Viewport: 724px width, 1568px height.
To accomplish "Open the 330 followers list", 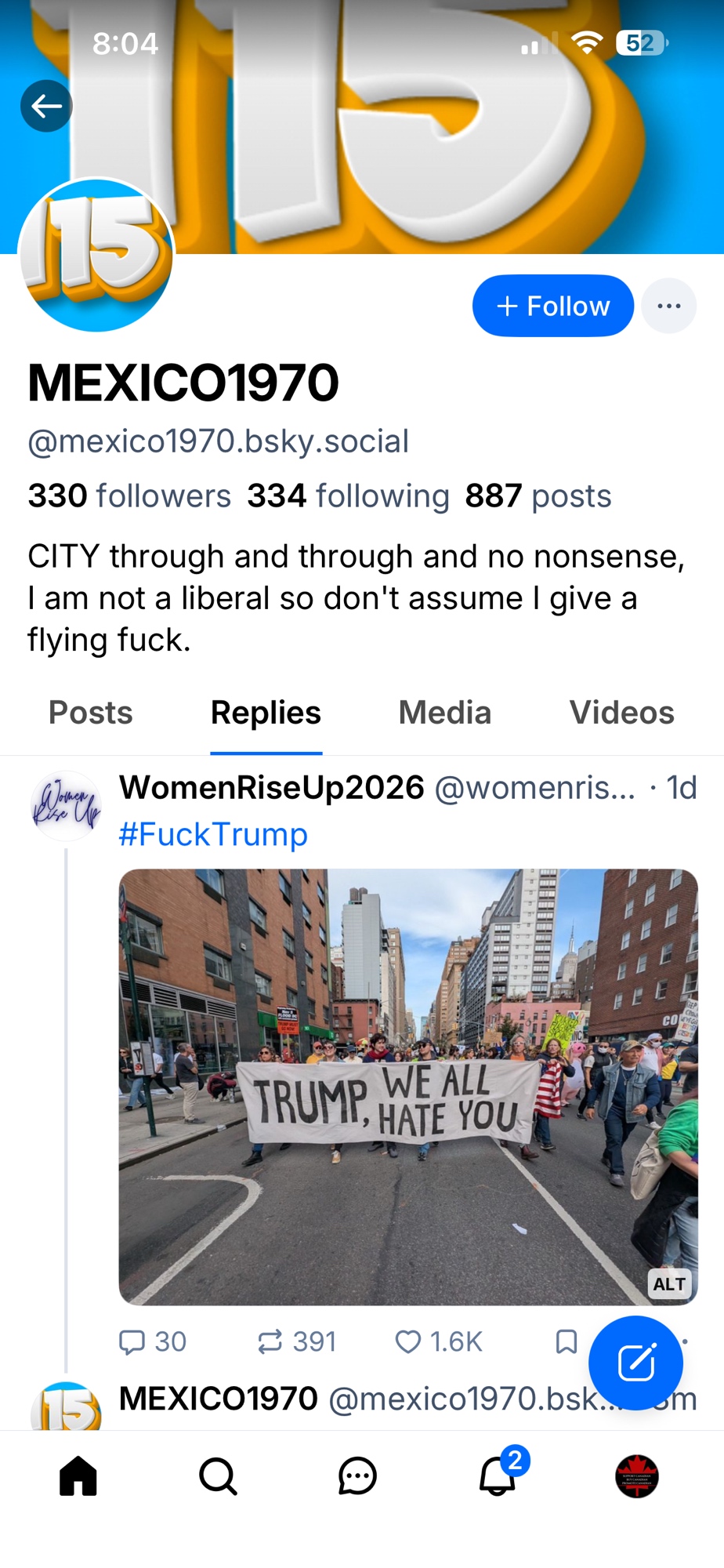I will pos(129,496).
